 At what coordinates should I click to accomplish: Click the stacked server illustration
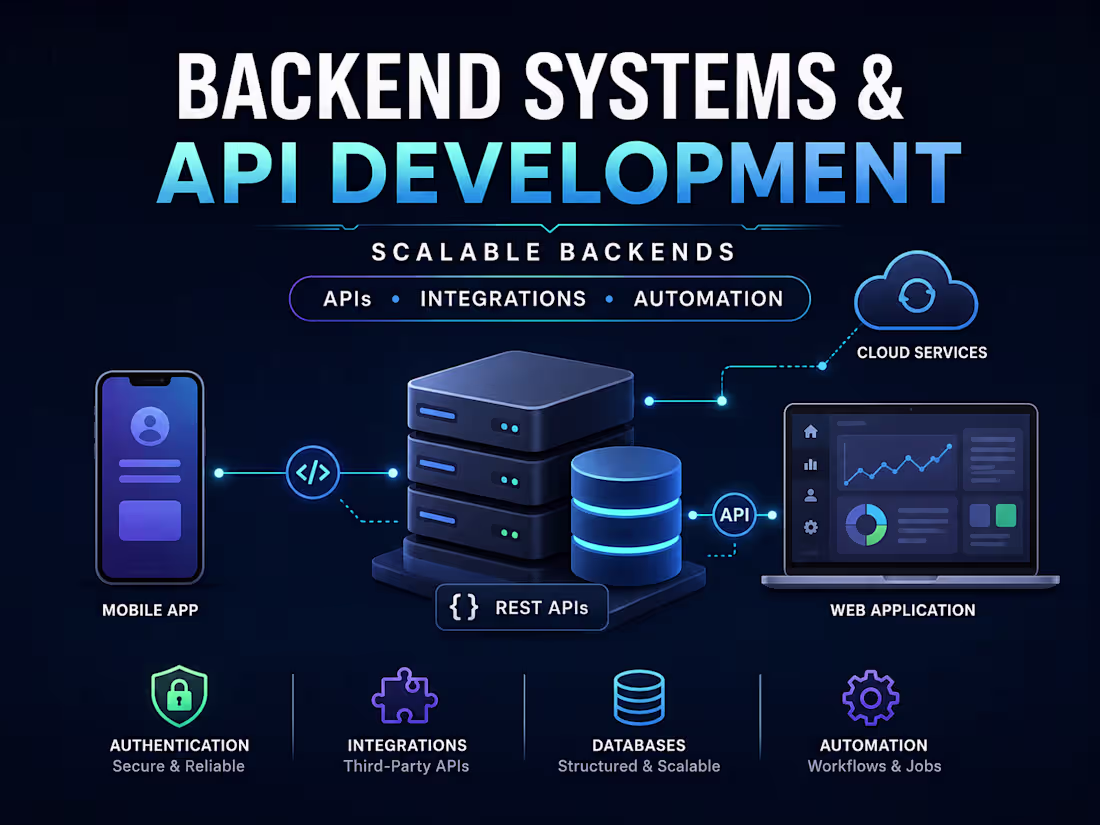point(521,456)
